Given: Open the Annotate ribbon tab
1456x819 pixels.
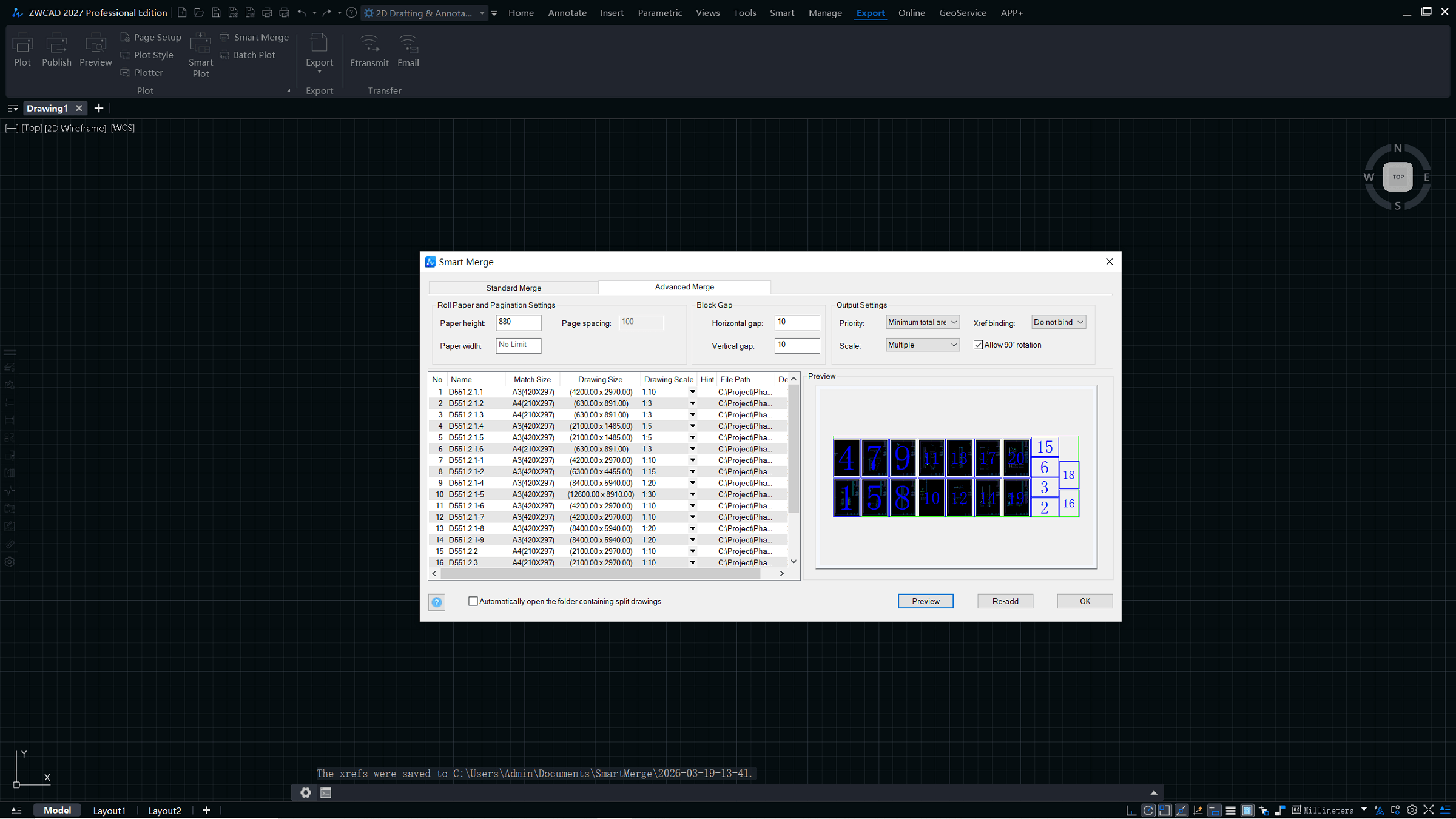Looking at the screenshot, I should click(567, 12).
